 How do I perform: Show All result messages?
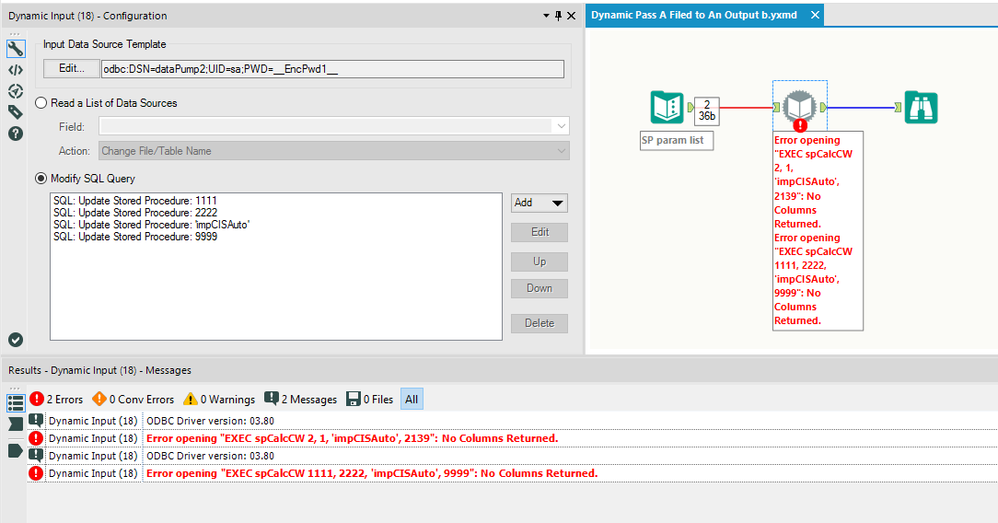412,400
